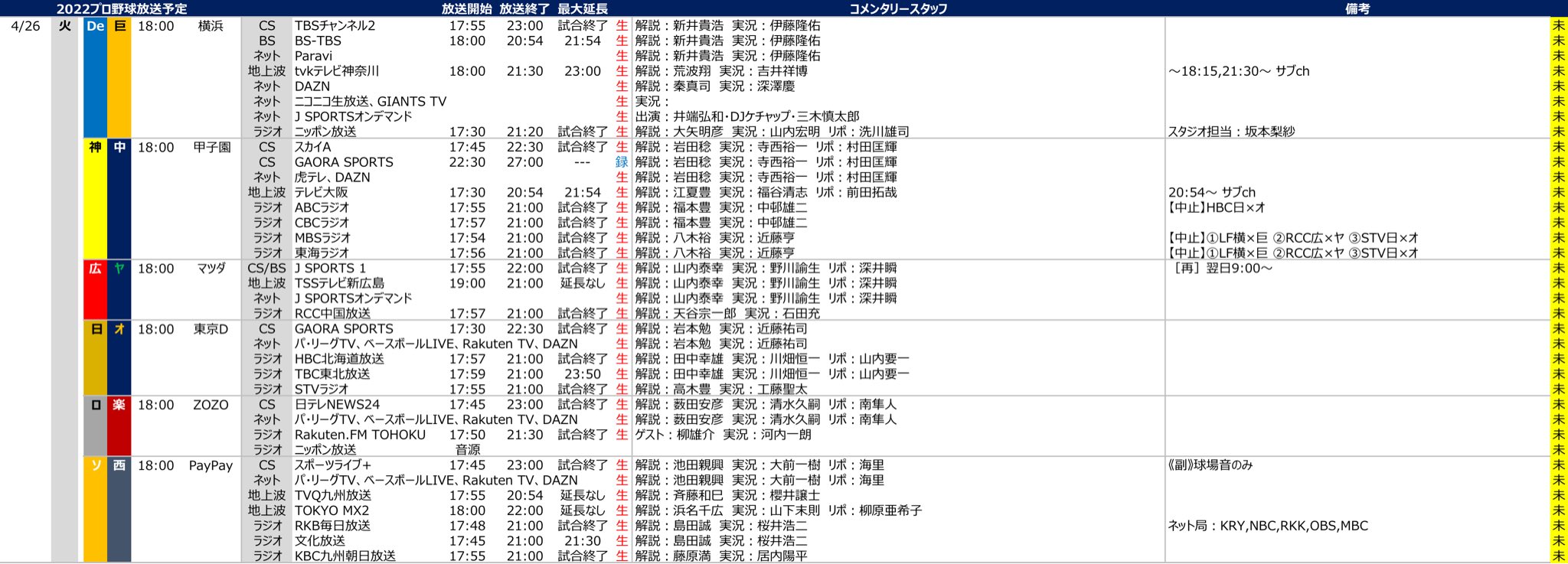Click the TBC東北放送 cell
The height and width of the screenshot is (564, 1568).
point(332,374)
